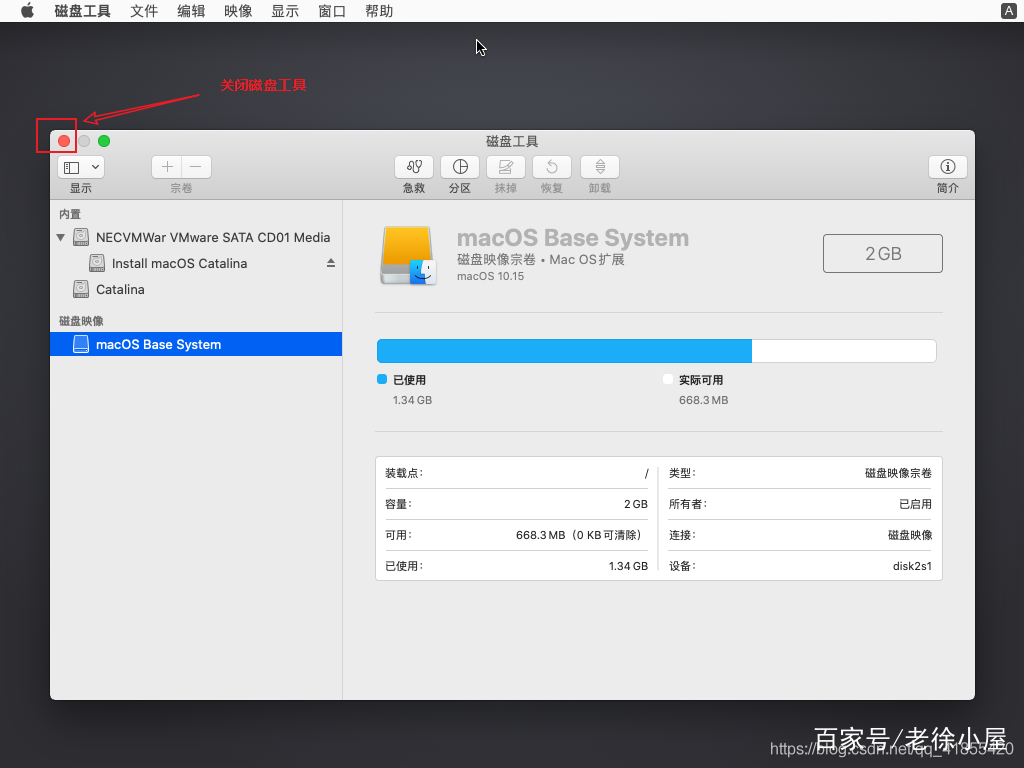Click the 容量 2 GB table value
Screen dimensions: 1024x768
(635, 504)
